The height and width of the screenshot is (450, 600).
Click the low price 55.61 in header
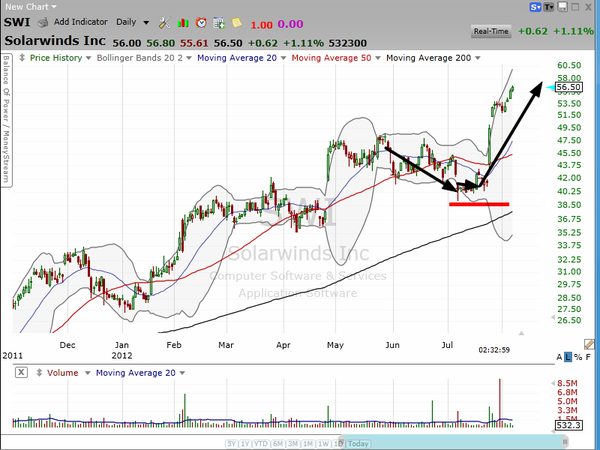pyautogui.click(x=194, y=43)
